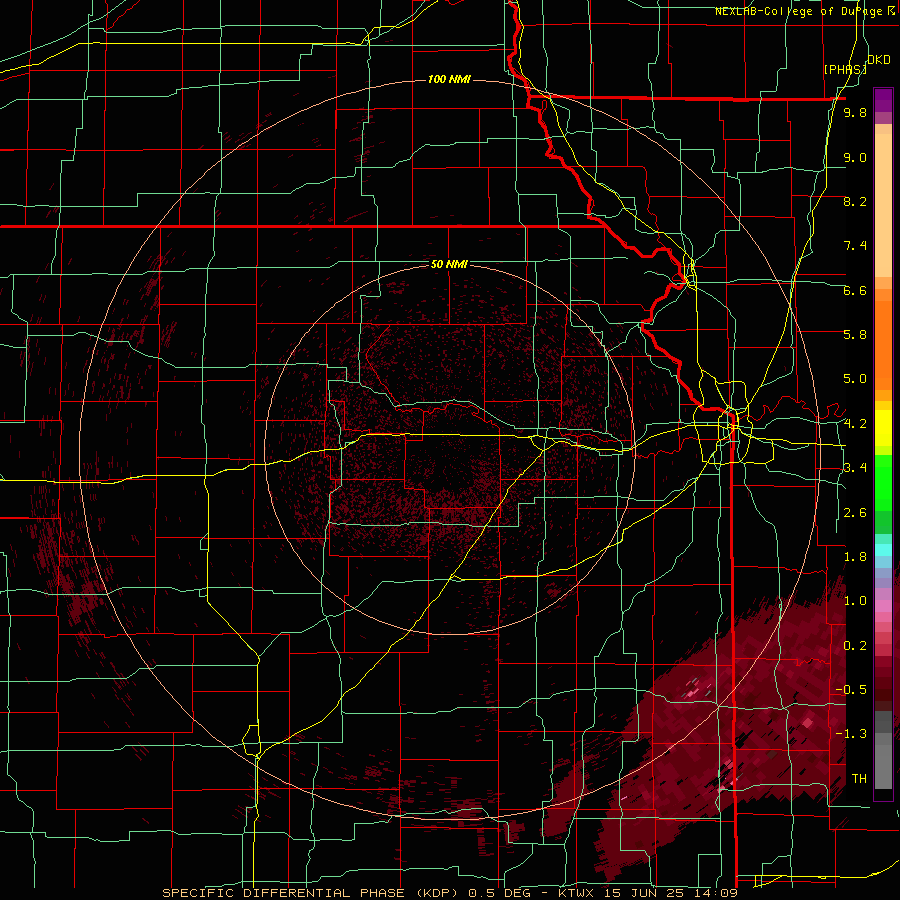Screen dimensions: 900x900
Task: Click the "0.2" value on the color scale
Action: [855, 646]
